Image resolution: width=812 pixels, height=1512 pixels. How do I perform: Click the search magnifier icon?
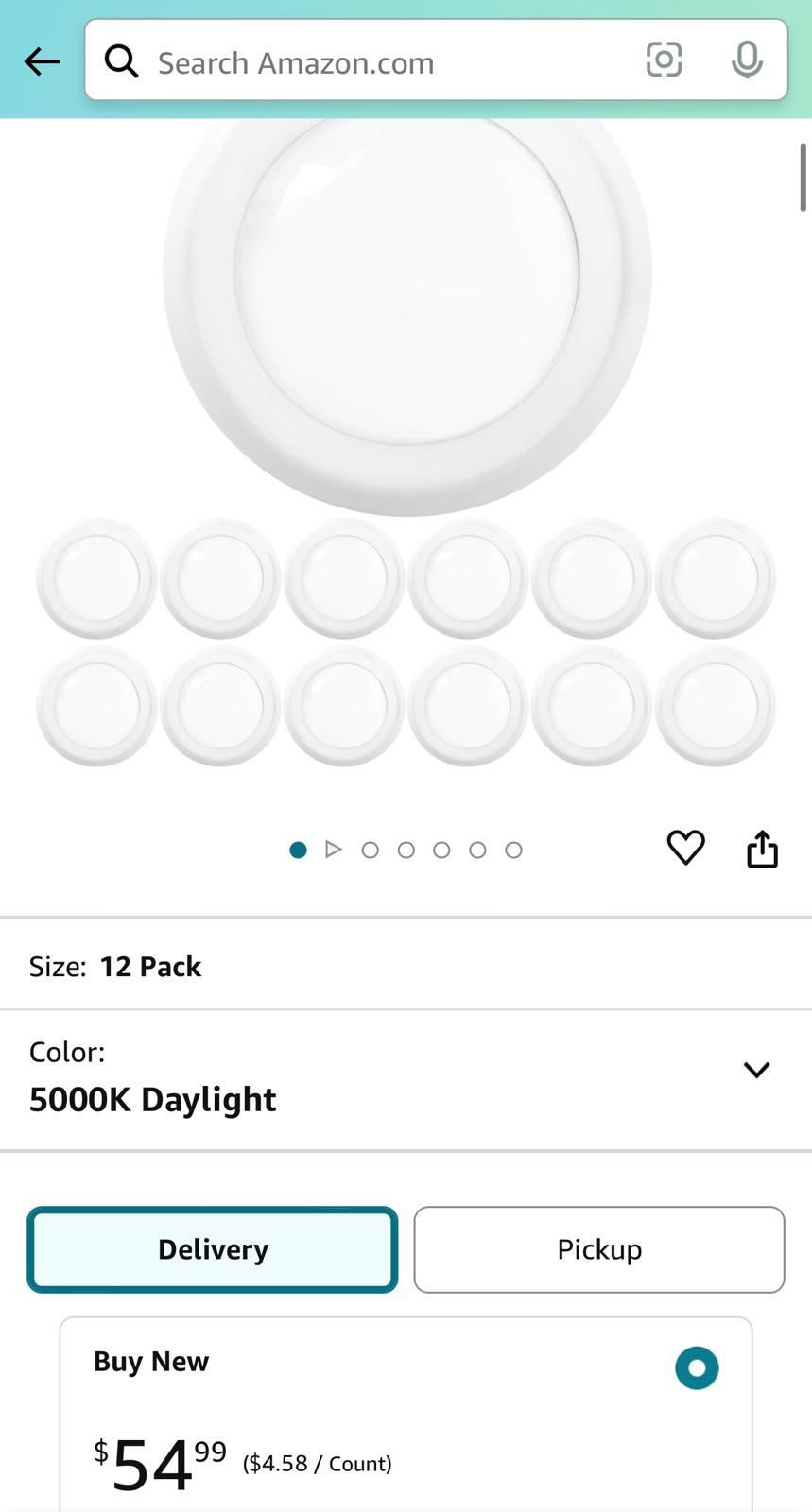122,62
